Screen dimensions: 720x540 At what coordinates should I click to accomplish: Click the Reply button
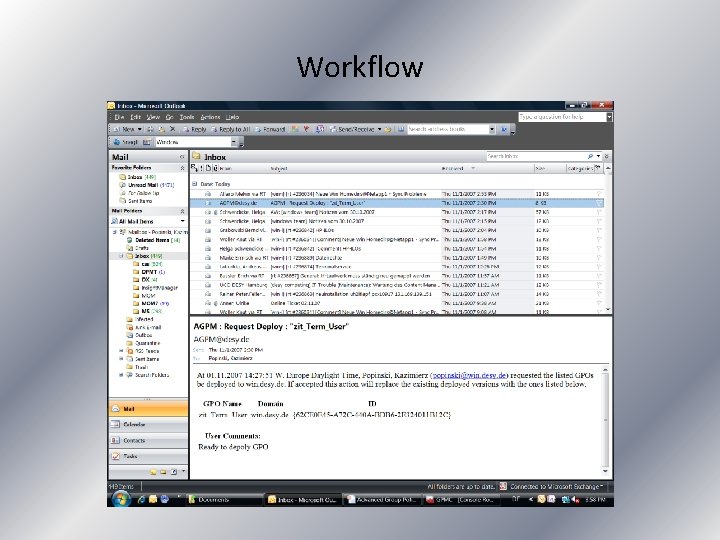(195, 129)
